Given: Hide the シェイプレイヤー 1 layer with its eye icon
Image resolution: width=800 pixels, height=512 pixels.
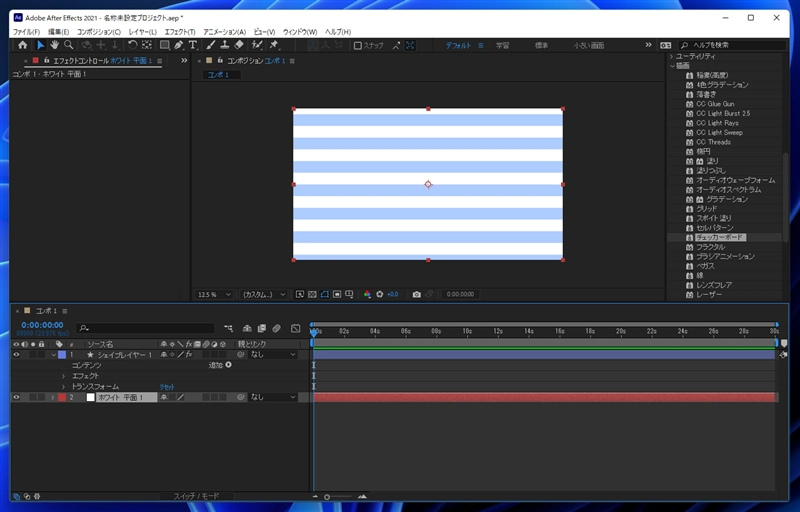Looking at the screenshot, I should pos(16,355).
